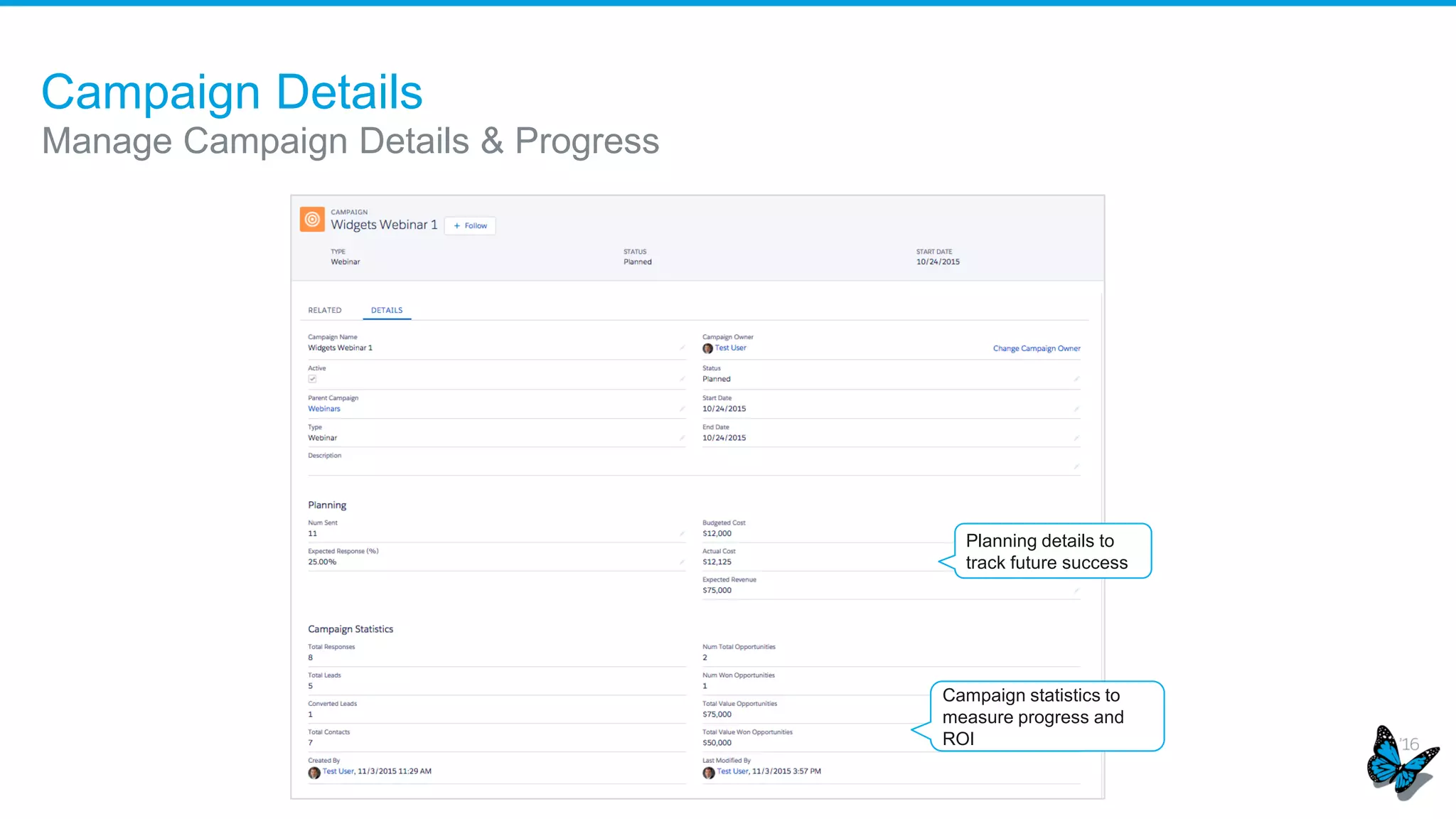Click the Planning section heading

coord(327,505)
